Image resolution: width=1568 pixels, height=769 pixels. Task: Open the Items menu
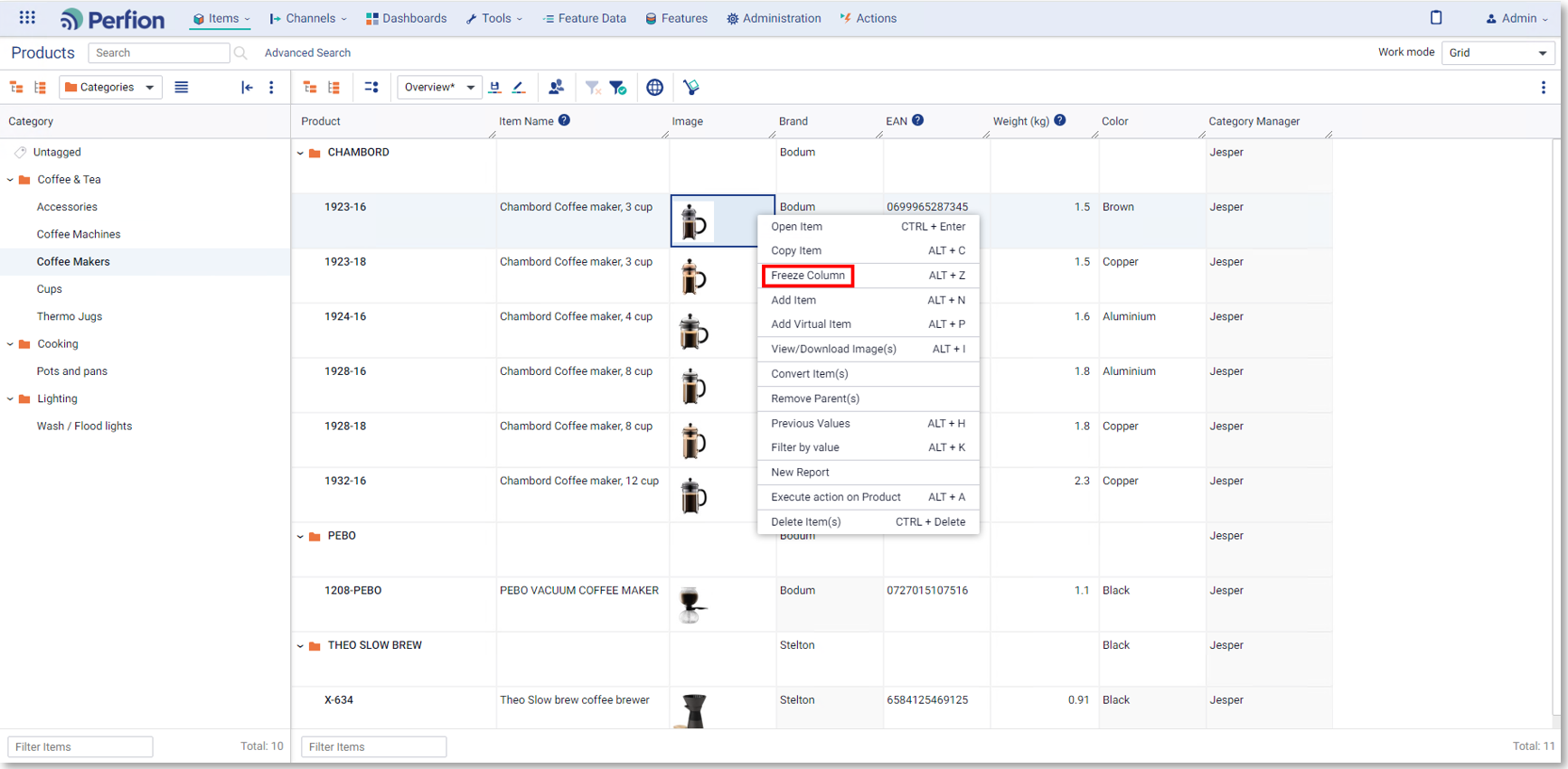tap(221, 18)
